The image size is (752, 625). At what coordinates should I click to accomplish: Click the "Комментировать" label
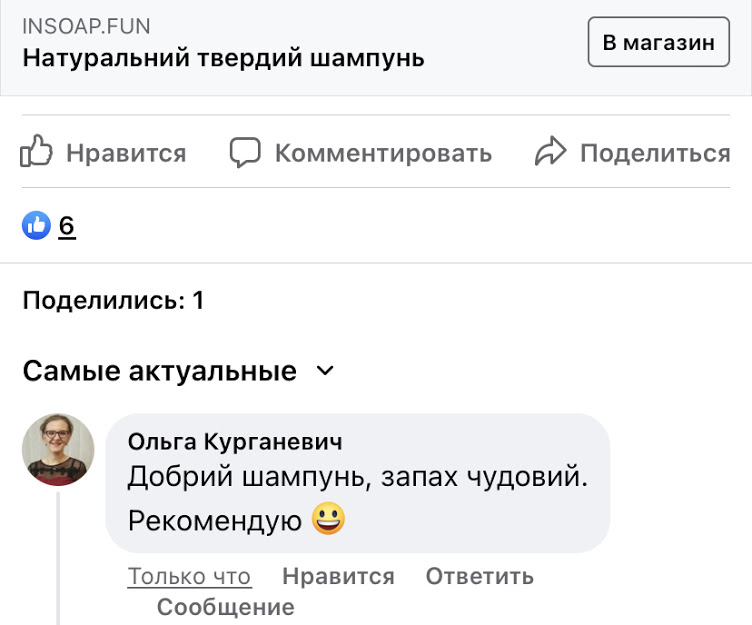click(383, 153)
